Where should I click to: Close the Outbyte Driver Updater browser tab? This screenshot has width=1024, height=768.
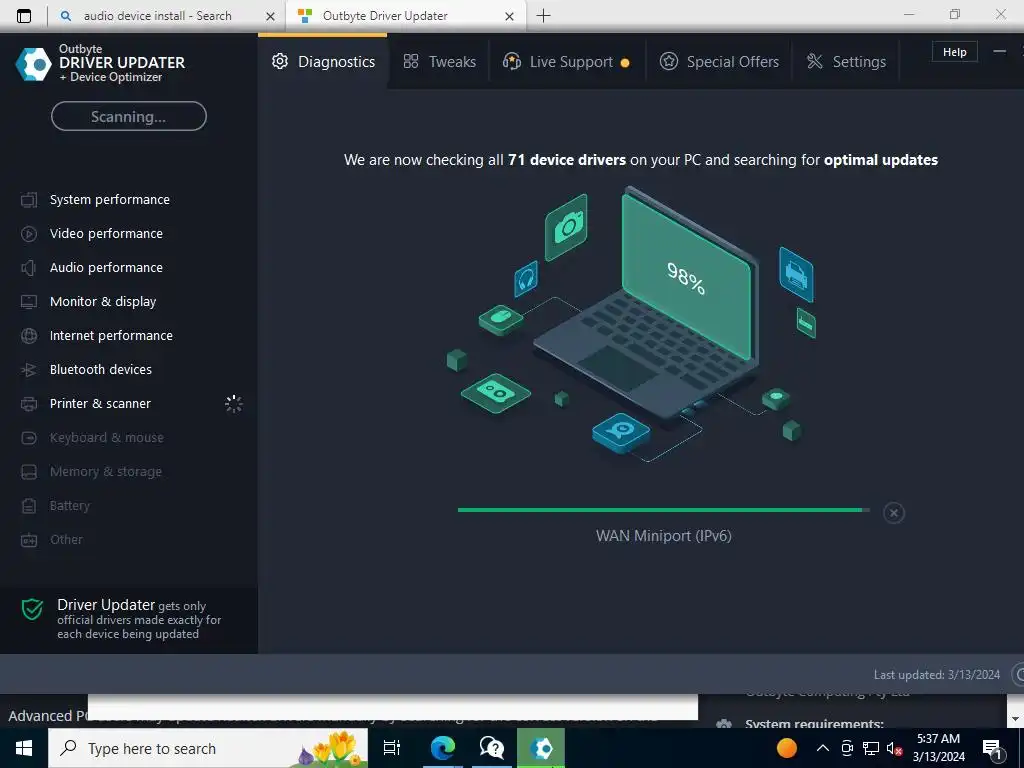[509, 16]
